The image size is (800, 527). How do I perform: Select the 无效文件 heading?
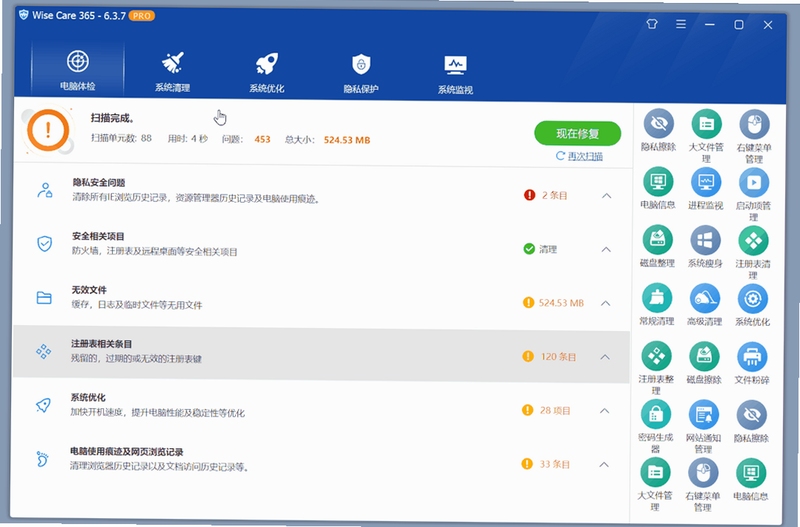pyautogui.click(x=89, y=290)
